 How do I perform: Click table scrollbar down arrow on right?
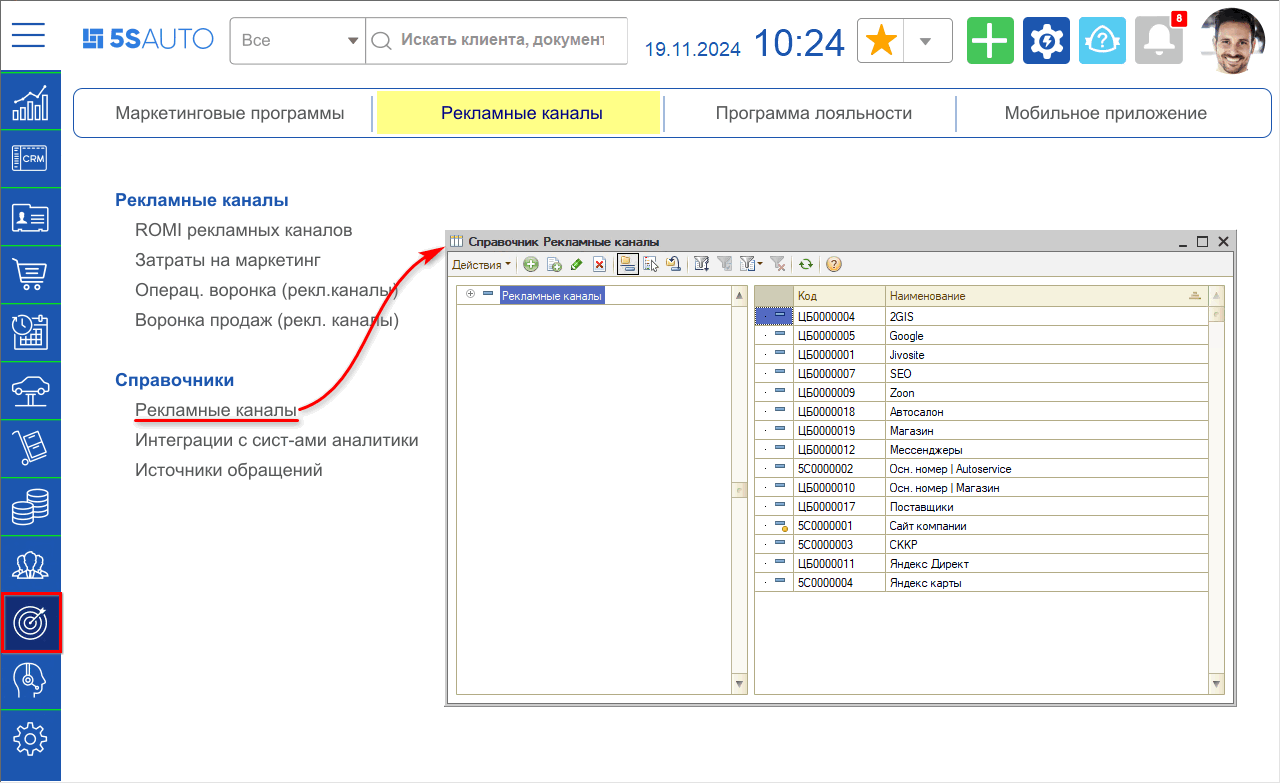[x=1216, y=685]
